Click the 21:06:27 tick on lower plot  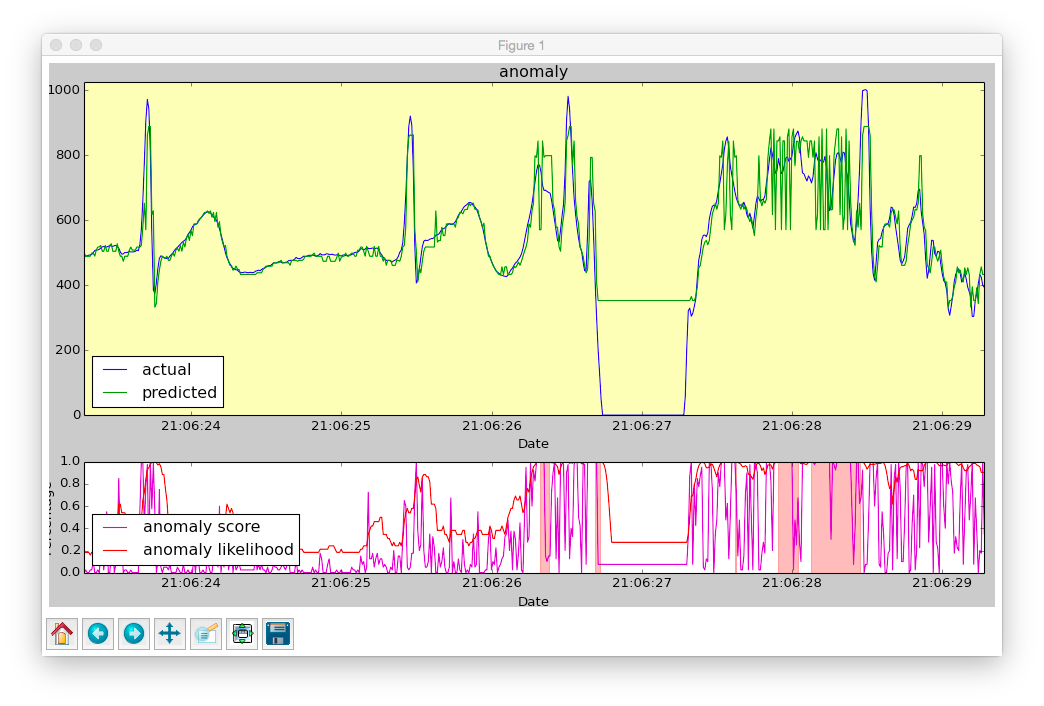642,583
